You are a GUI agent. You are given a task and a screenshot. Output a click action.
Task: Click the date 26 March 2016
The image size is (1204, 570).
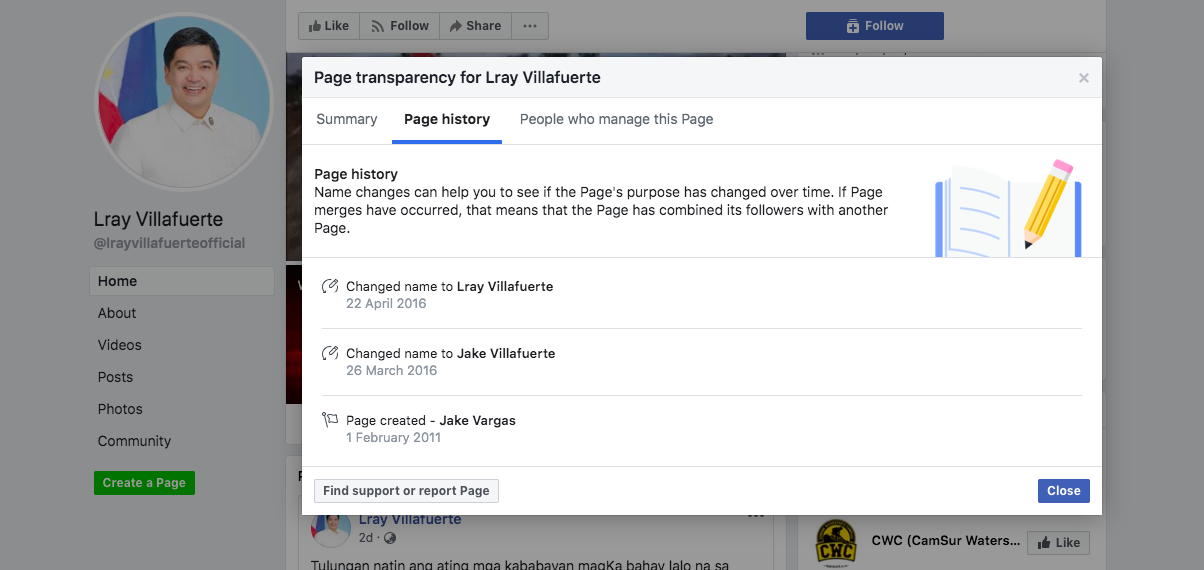coord(392,371)
